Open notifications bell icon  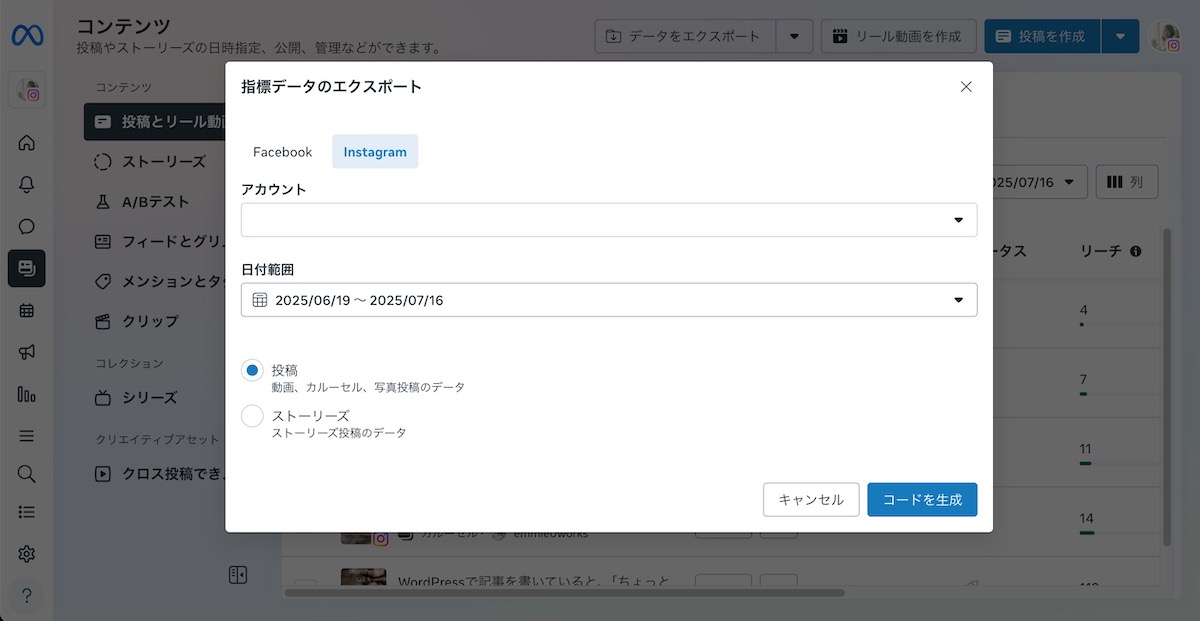tap(27, 184)
